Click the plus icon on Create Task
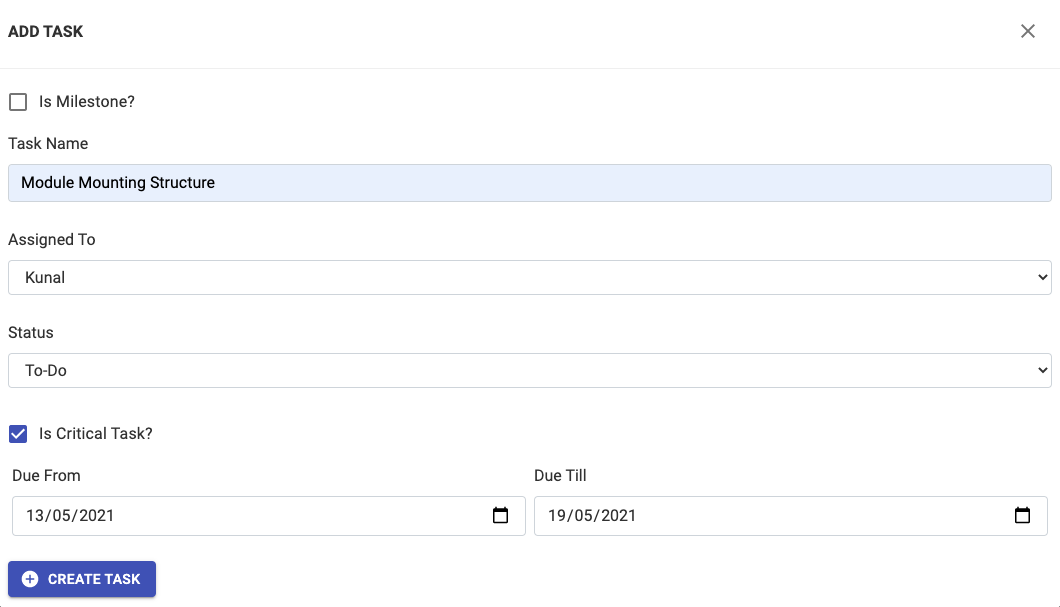This screenshot has height=607, width=1060. click(30, 579)
